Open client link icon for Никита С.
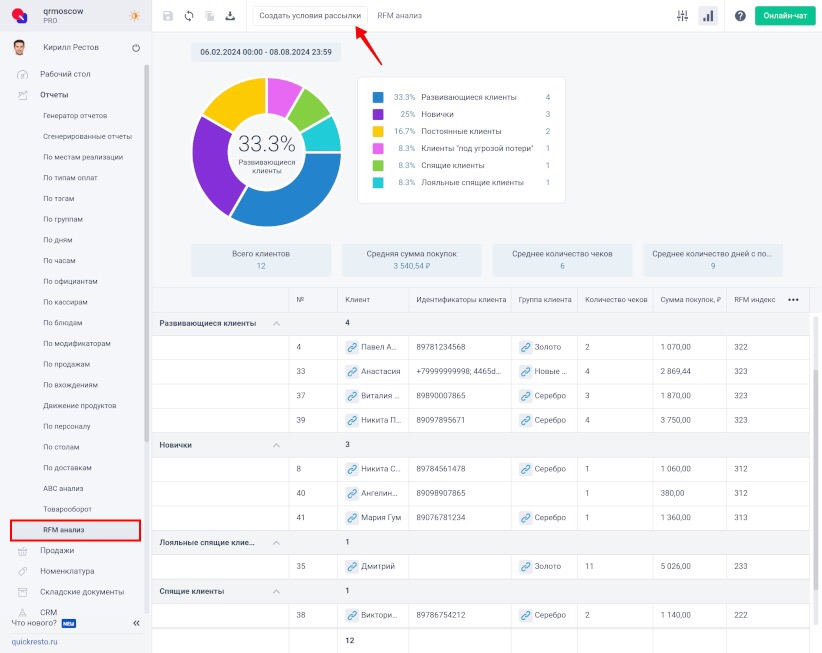Image resolution: width=822 pixels, height=653 pixels. pyautogui.click(x=352, y=469)
